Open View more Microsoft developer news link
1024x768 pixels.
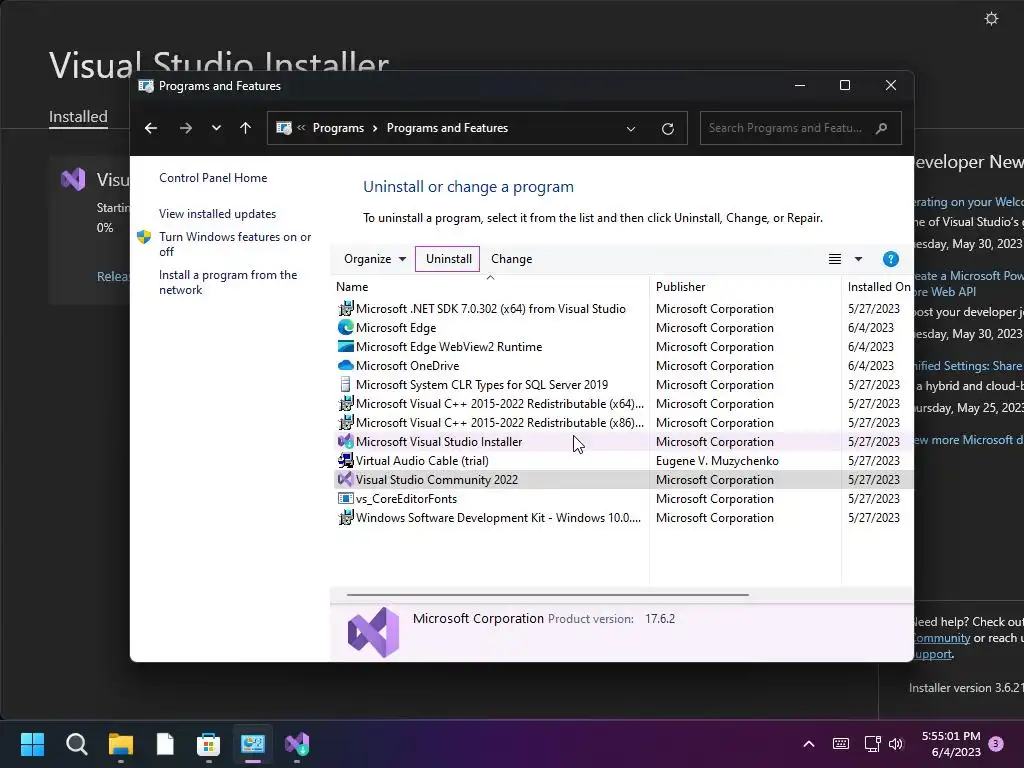click(x=968, y=440)
